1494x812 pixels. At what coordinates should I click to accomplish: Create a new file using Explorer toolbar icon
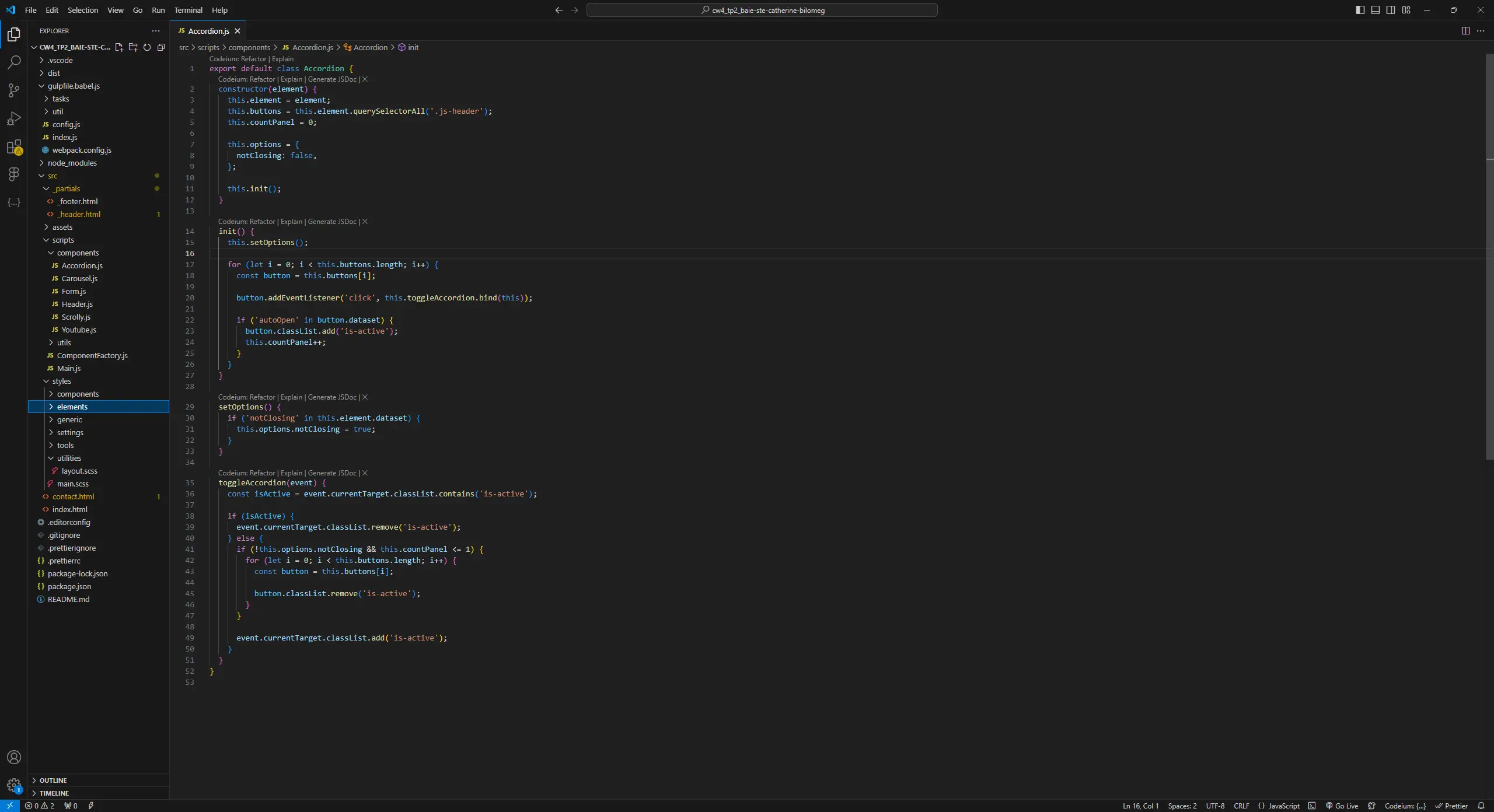(119, 47)
